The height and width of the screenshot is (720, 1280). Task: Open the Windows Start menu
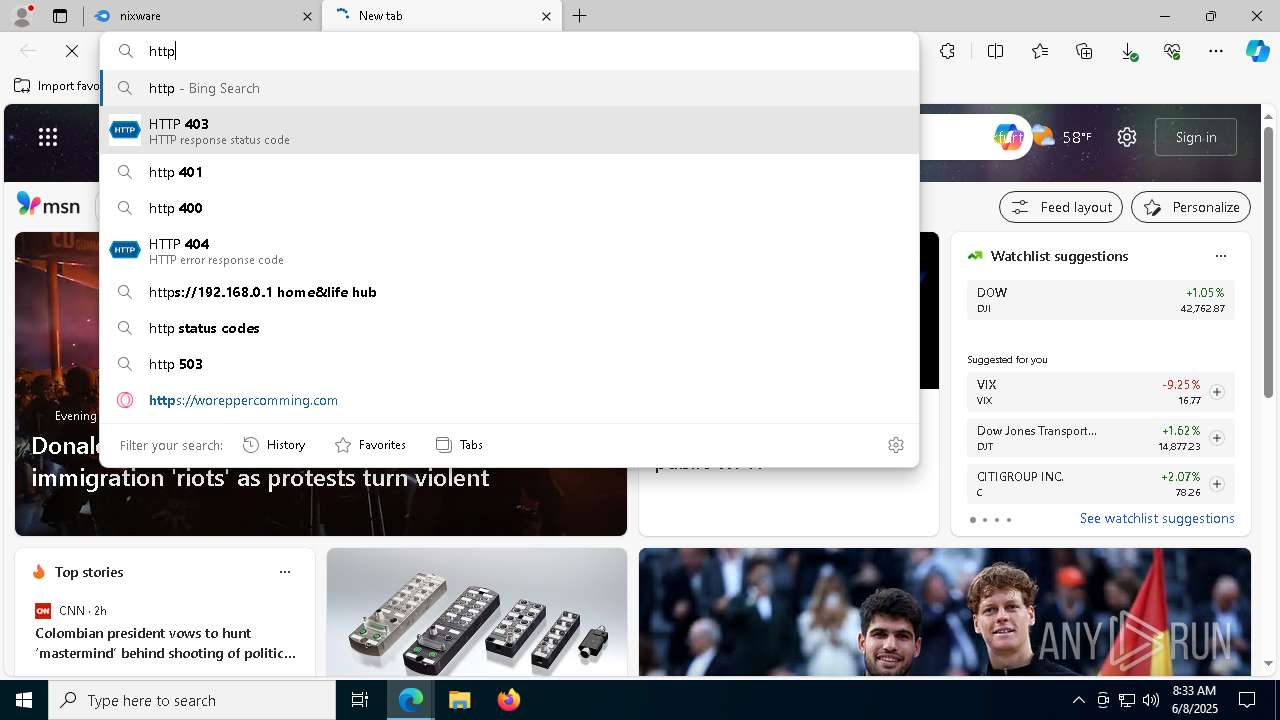[x=24, y=700]
